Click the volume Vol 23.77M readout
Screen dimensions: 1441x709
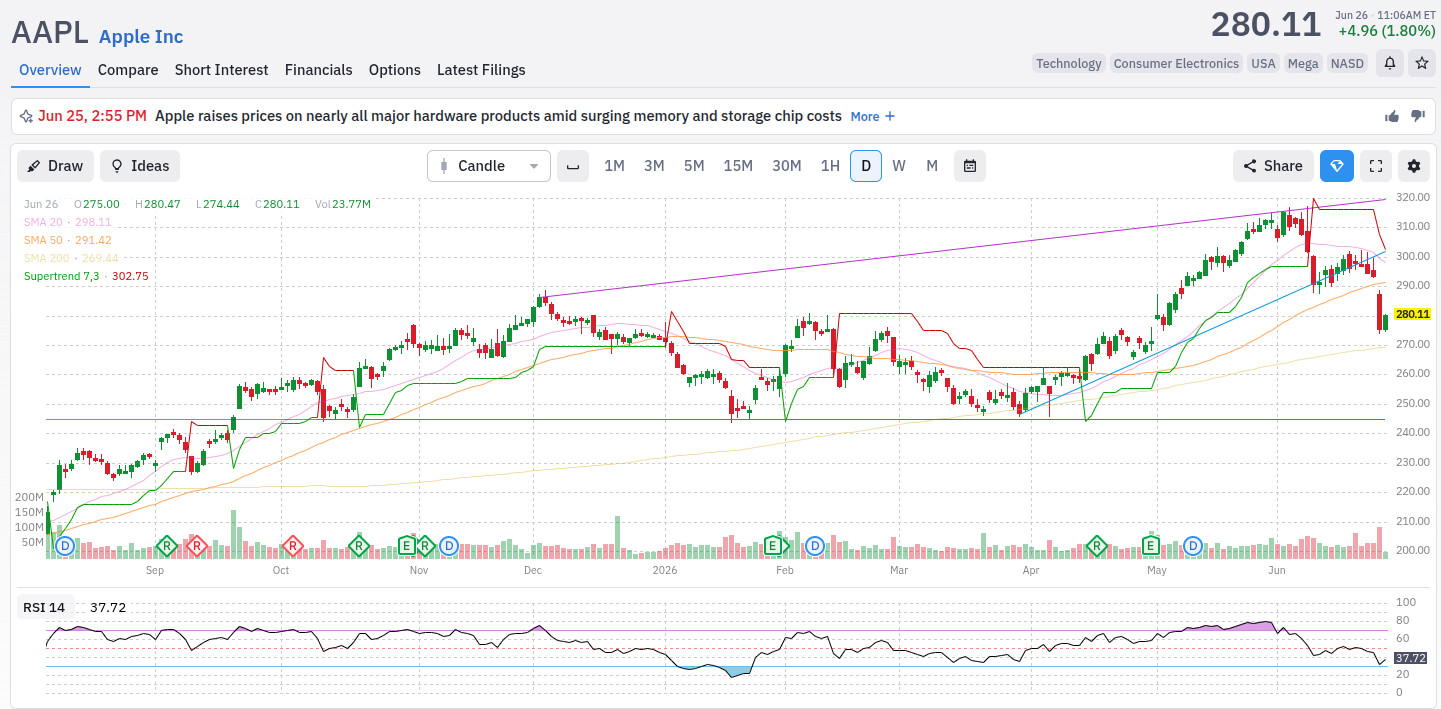coord(343,204)
